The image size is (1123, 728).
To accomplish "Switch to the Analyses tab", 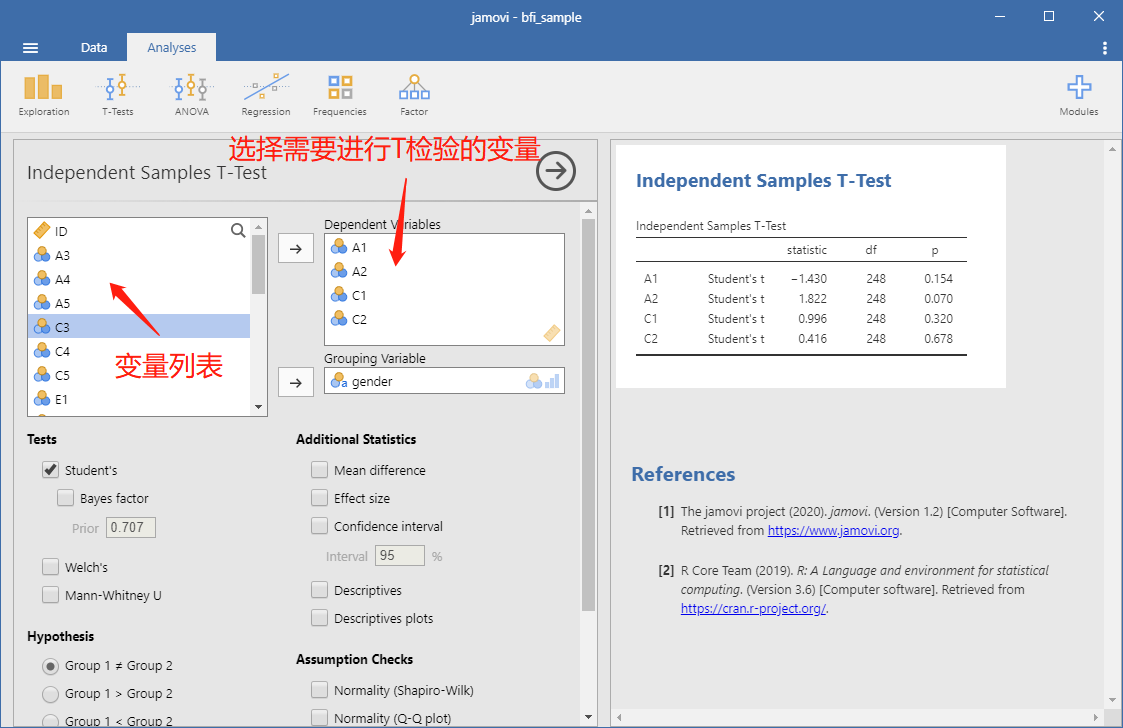I will (x=171, y=47).
